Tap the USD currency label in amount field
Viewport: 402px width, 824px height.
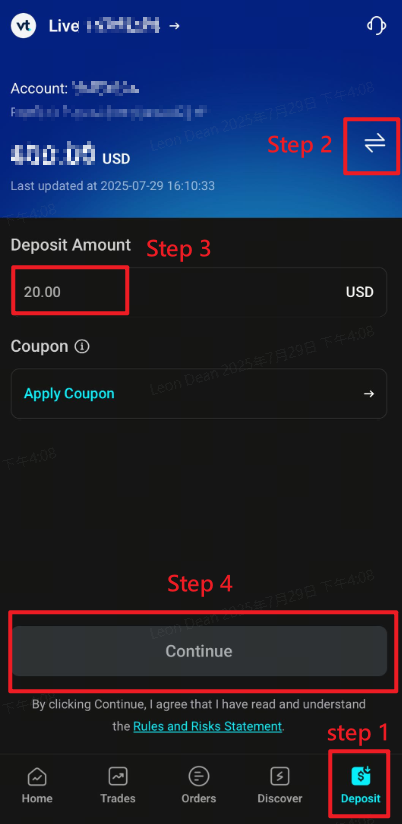(359, 292)
